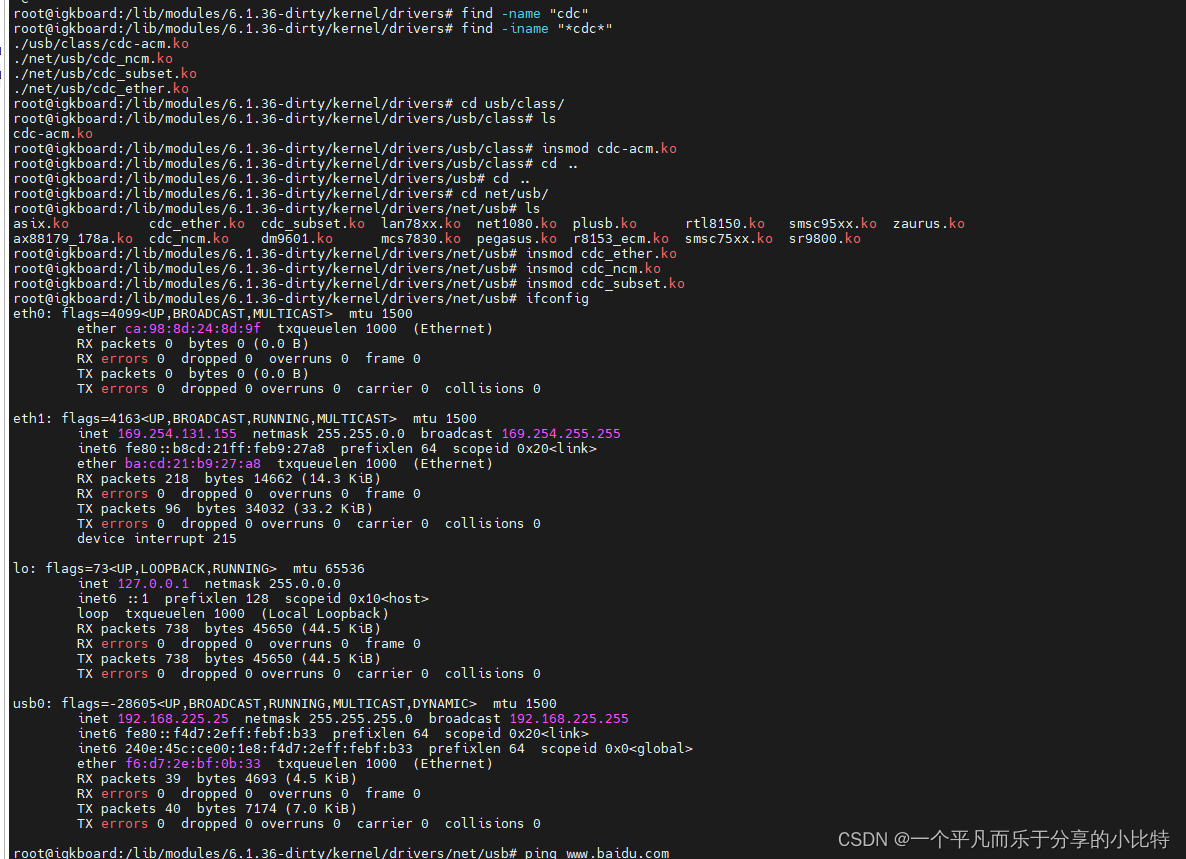Click pegasus.ko in the ls listing

coord(517,239)
